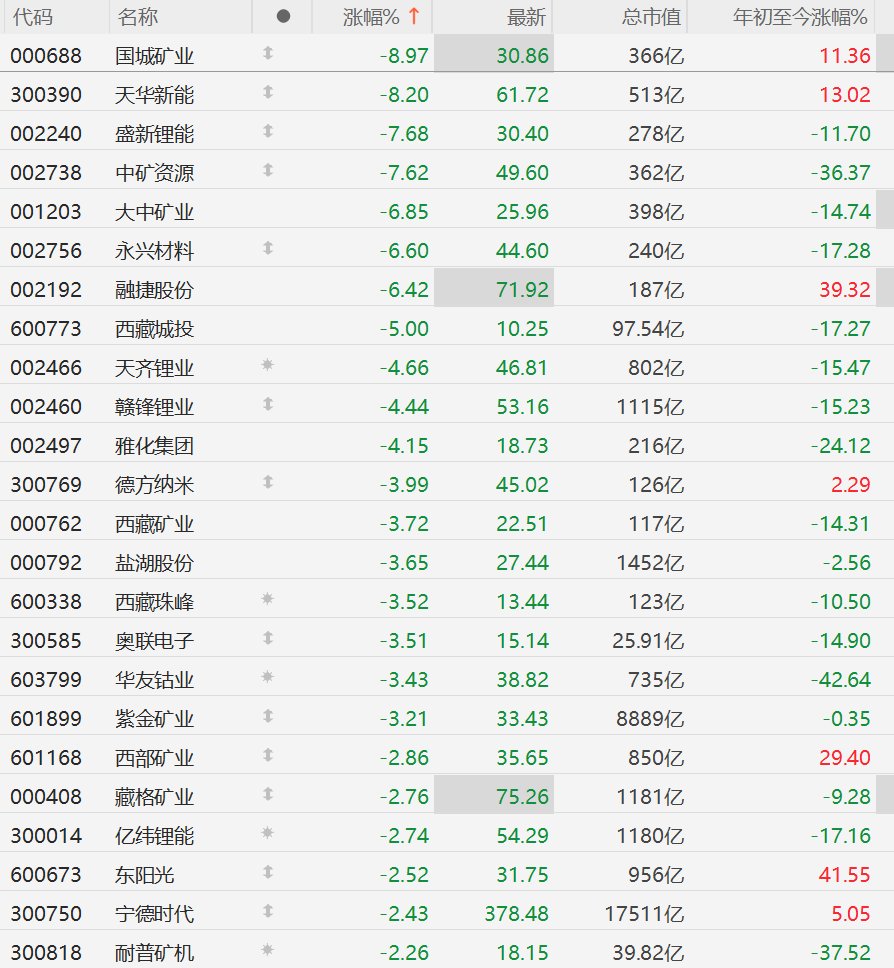
Task: Select stock name 藏格矿业
Action: pos(154,797)
